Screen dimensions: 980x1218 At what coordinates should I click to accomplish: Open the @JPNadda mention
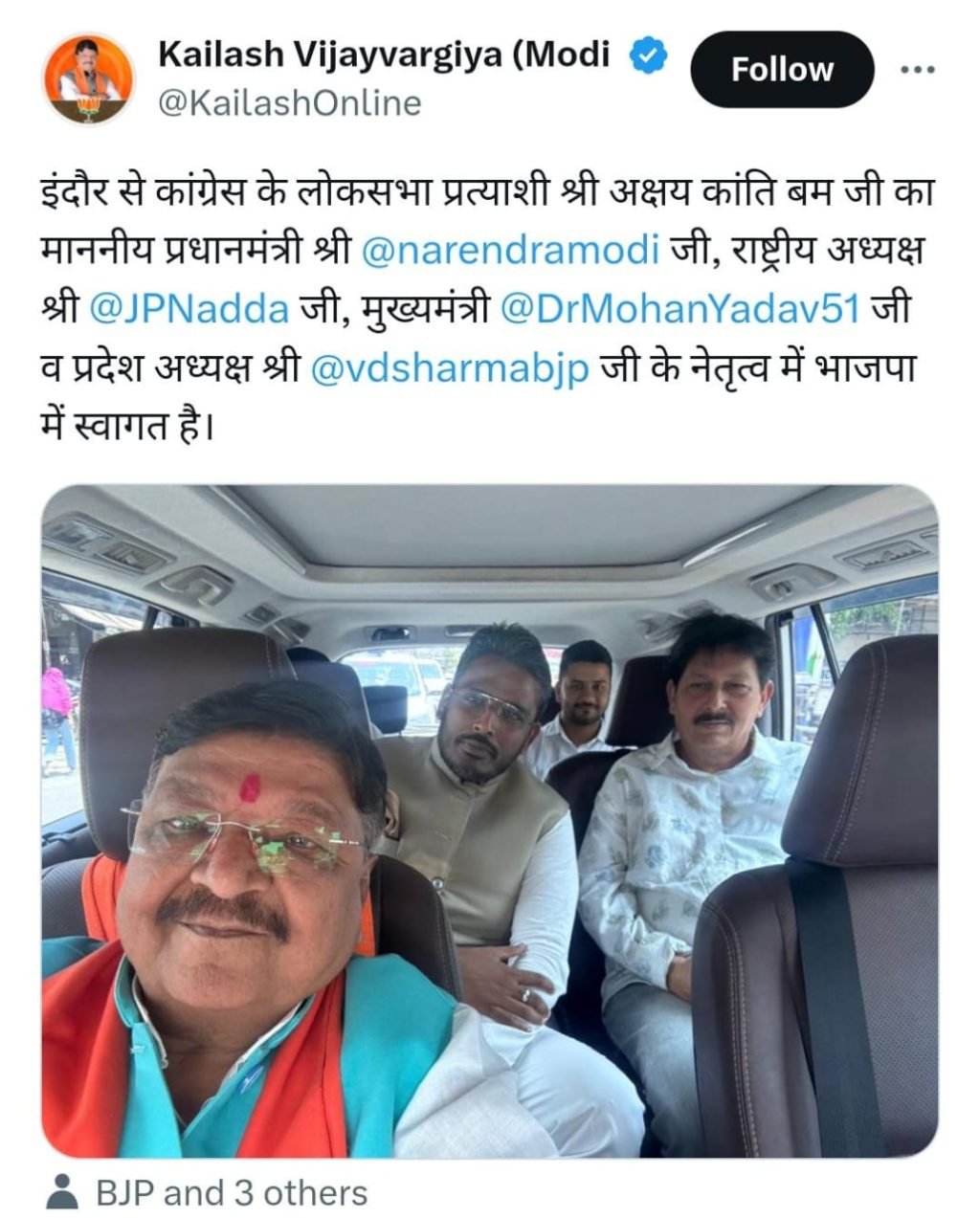pyautogui.click(x=189, y=309)
